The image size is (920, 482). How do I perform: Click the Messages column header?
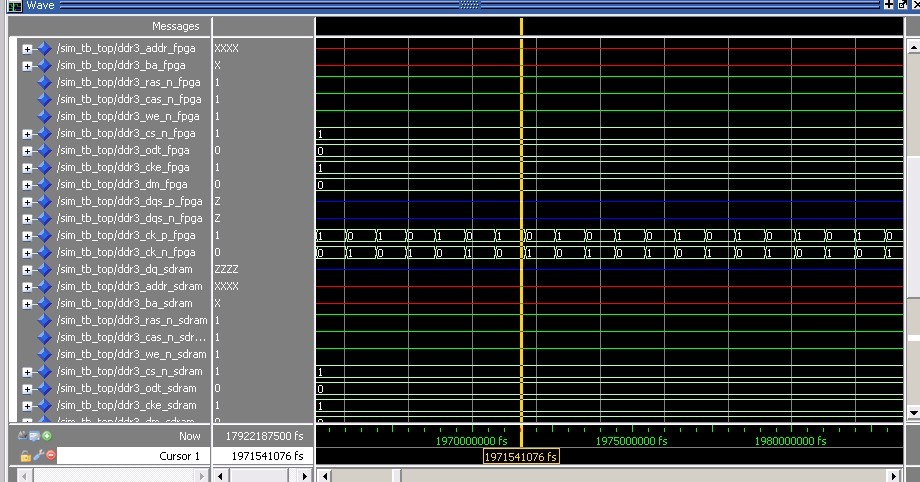[x=175, y=26]
